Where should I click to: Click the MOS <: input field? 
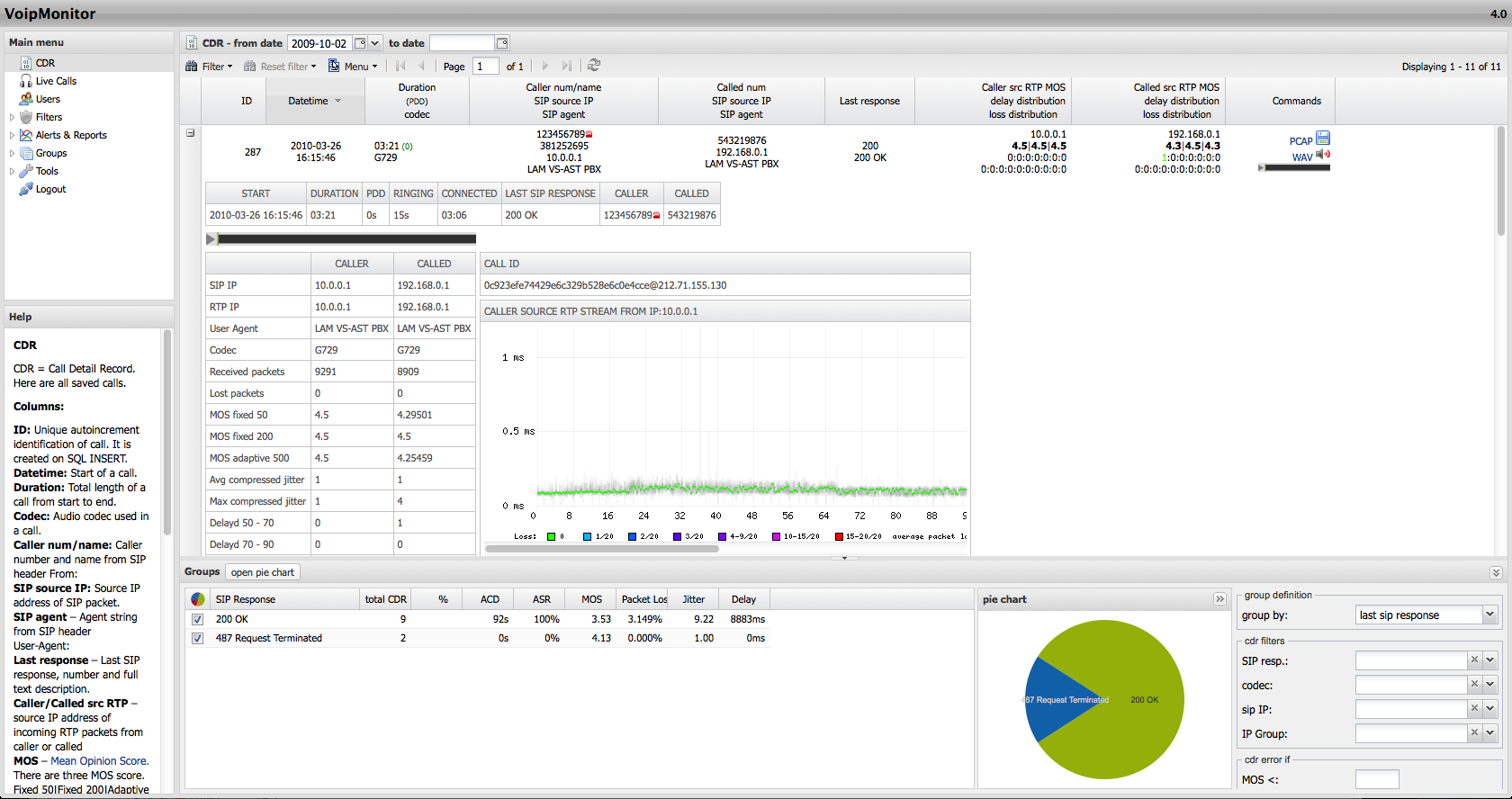[1377, 779]
